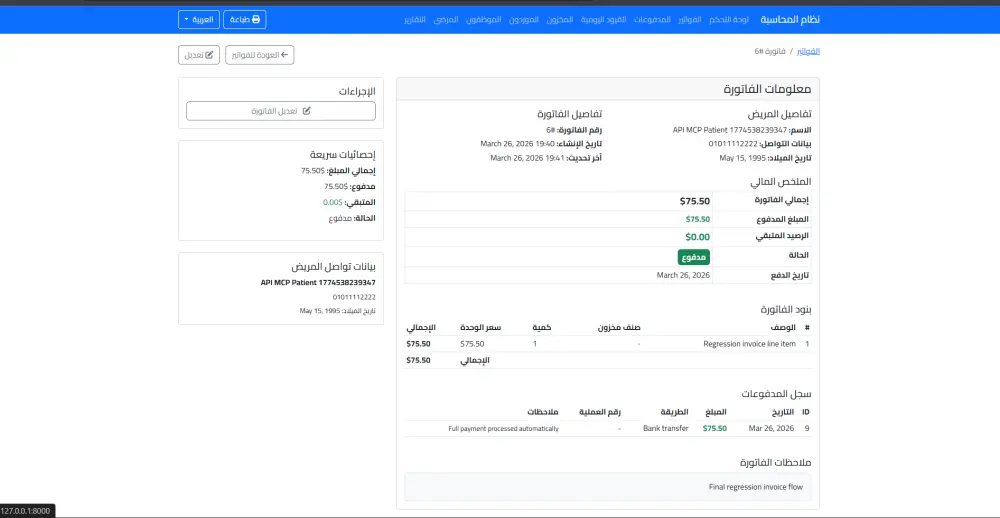Click المتبقي 0.00$ in quick stats

coord(349,202)
